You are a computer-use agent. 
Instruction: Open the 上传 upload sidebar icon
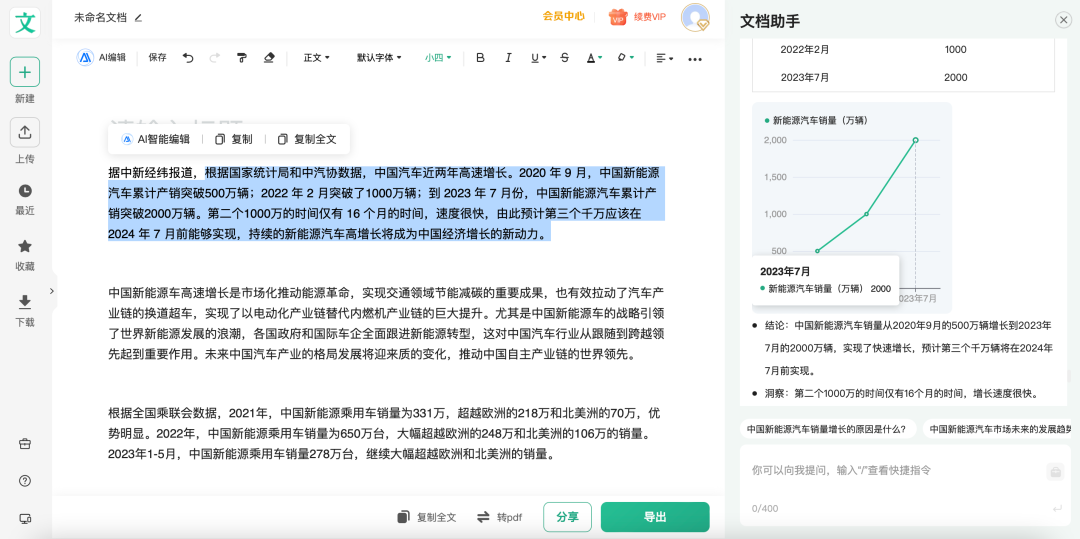click(x=25, y=132)
